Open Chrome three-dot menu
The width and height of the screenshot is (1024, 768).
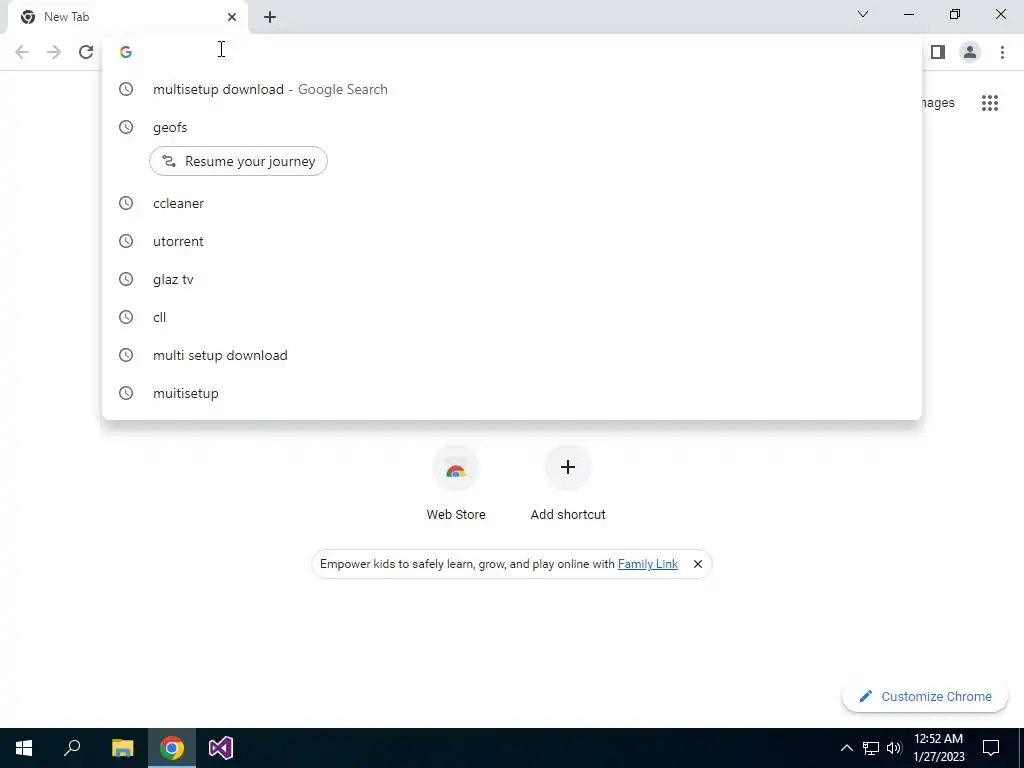coord(1002,52)
